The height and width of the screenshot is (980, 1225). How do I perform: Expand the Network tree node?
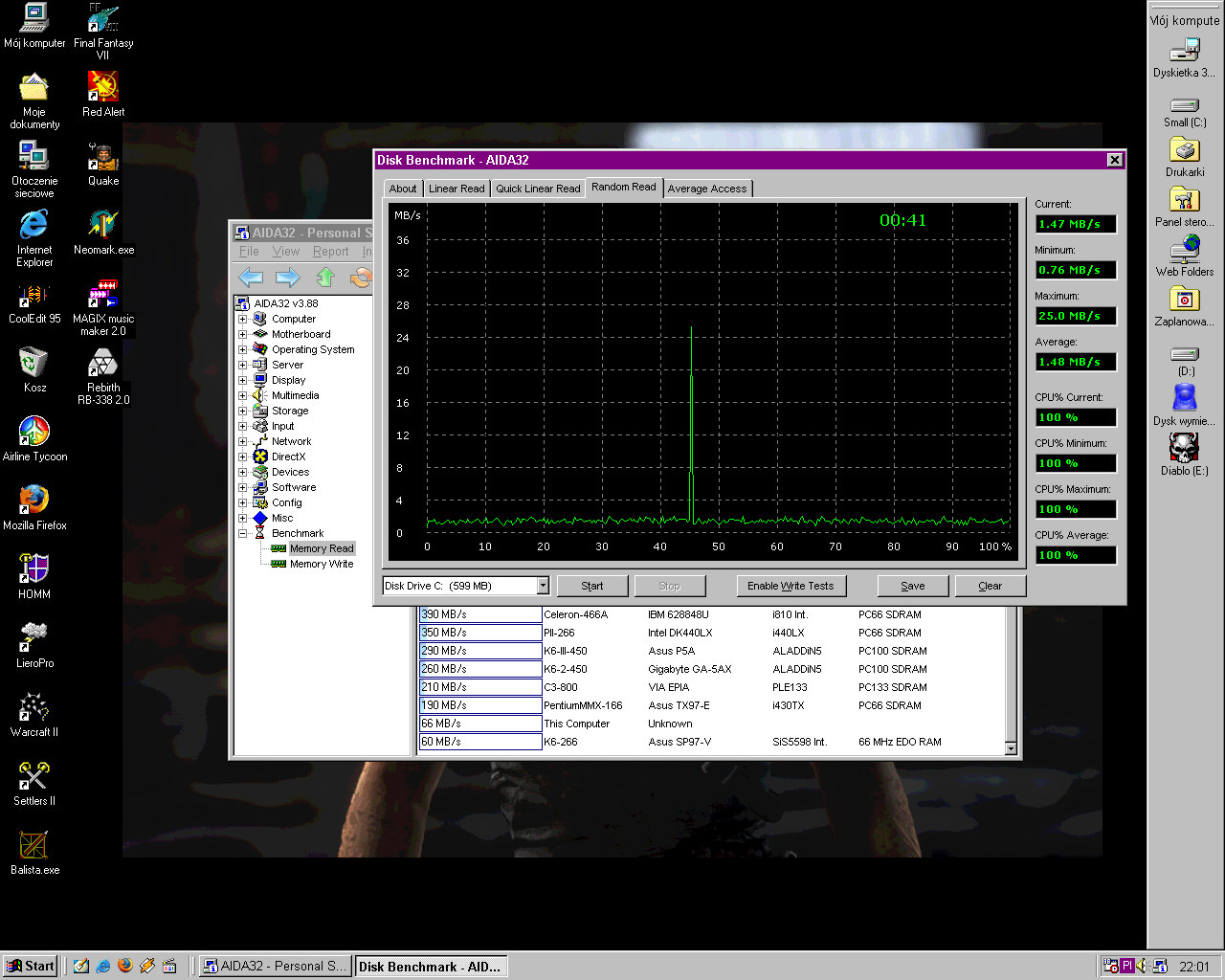[x=243, y=441]
